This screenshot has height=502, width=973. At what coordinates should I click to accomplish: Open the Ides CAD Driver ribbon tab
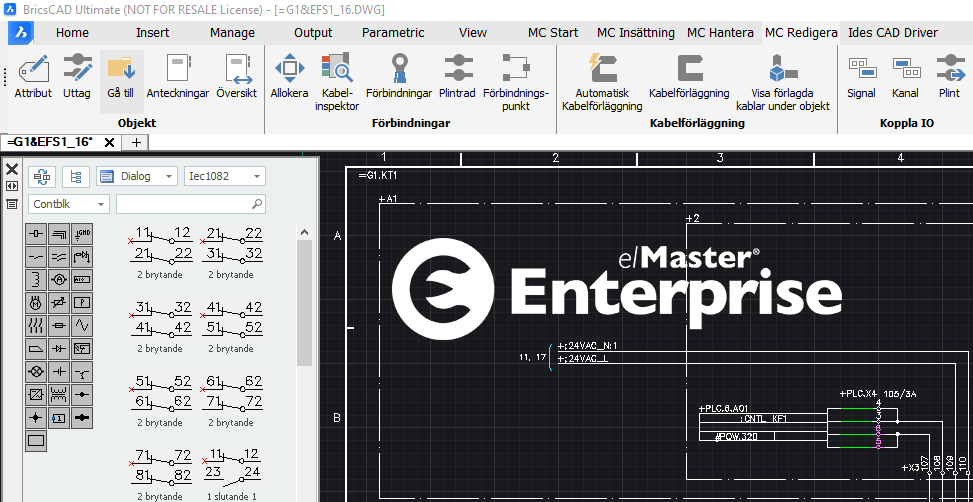pyautogui.click(x=893, y=33)
